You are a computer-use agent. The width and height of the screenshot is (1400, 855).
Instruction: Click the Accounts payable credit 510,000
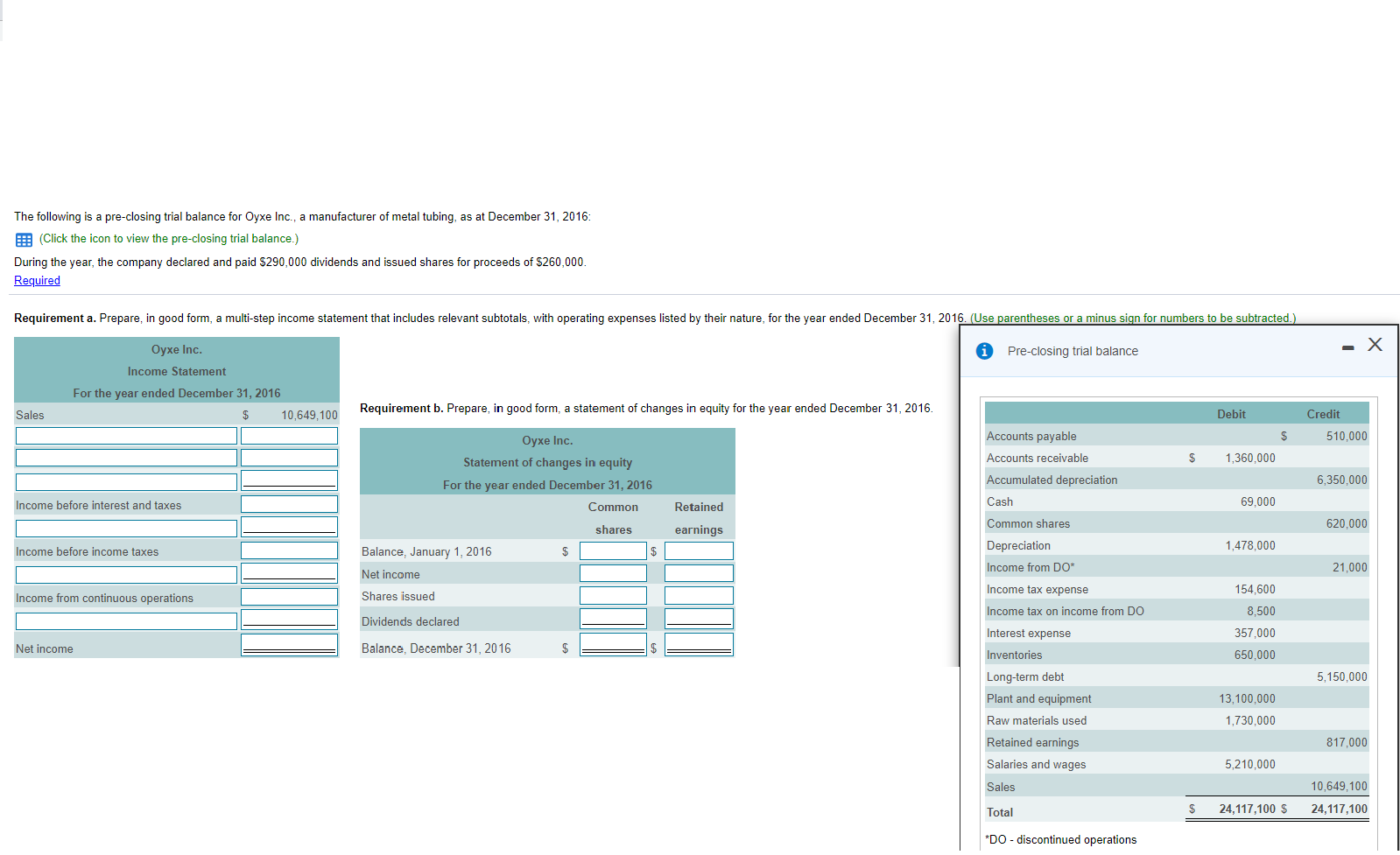point(1346,437)
